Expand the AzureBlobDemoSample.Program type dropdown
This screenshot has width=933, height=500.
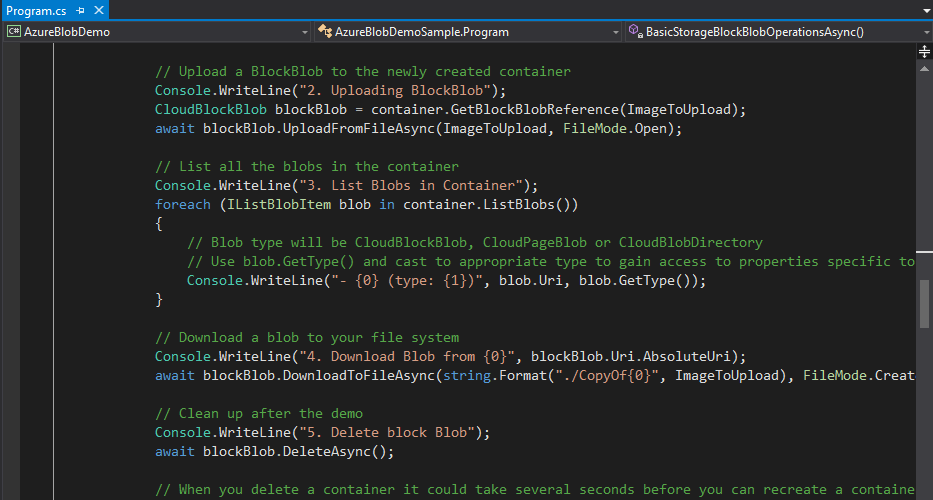[x=615, y=31]
